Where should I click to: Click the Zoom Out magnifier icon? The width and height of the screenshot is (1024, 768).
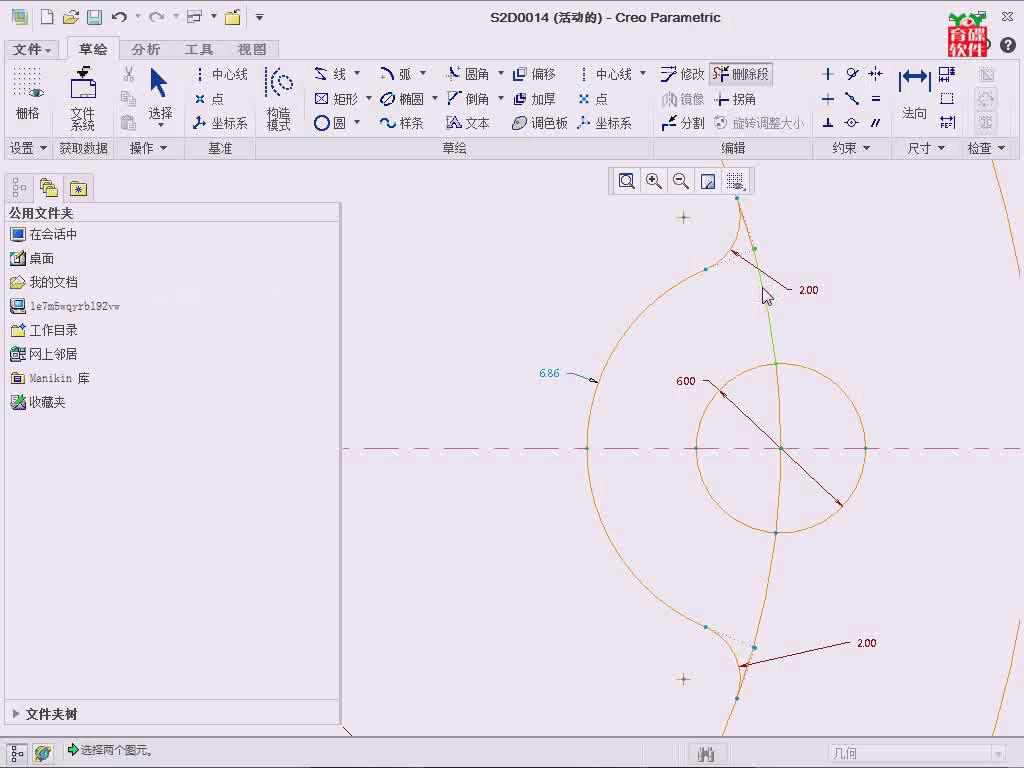[680, 181]
